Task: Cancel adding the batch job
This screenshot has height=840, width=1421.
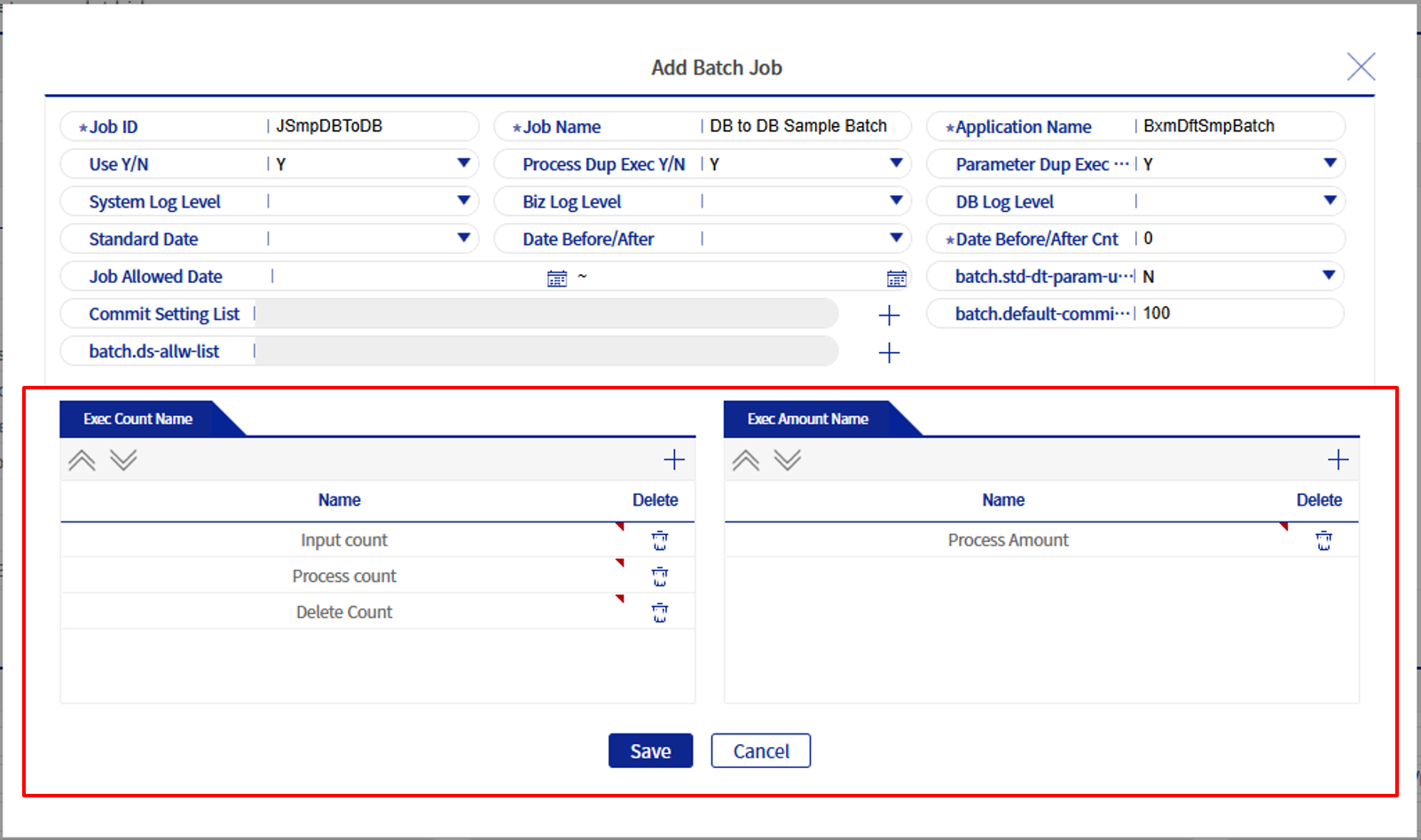Action: point(760,750)
